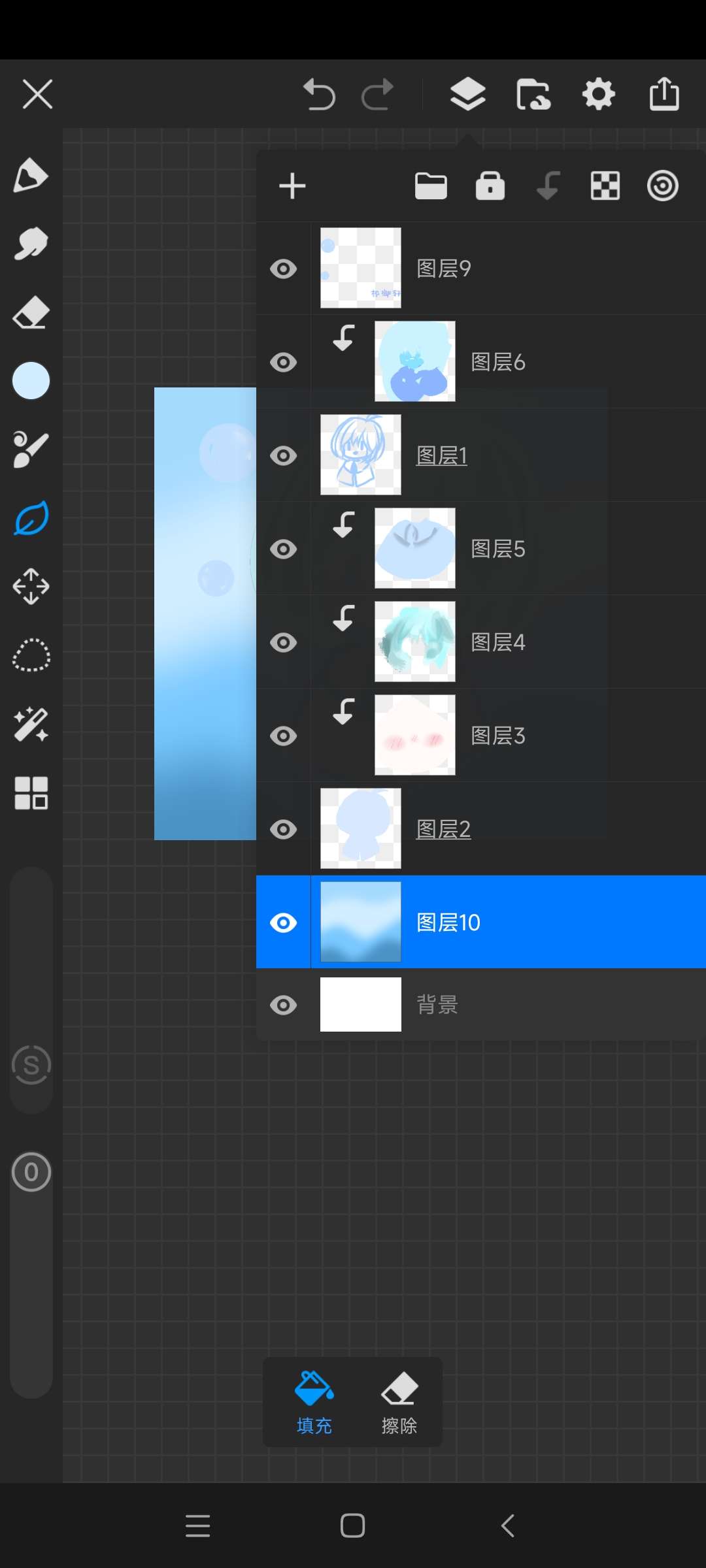Toggle the layer lock icon
The width and height of the screenshot is (706, 1568).
[x=490, y=186]
